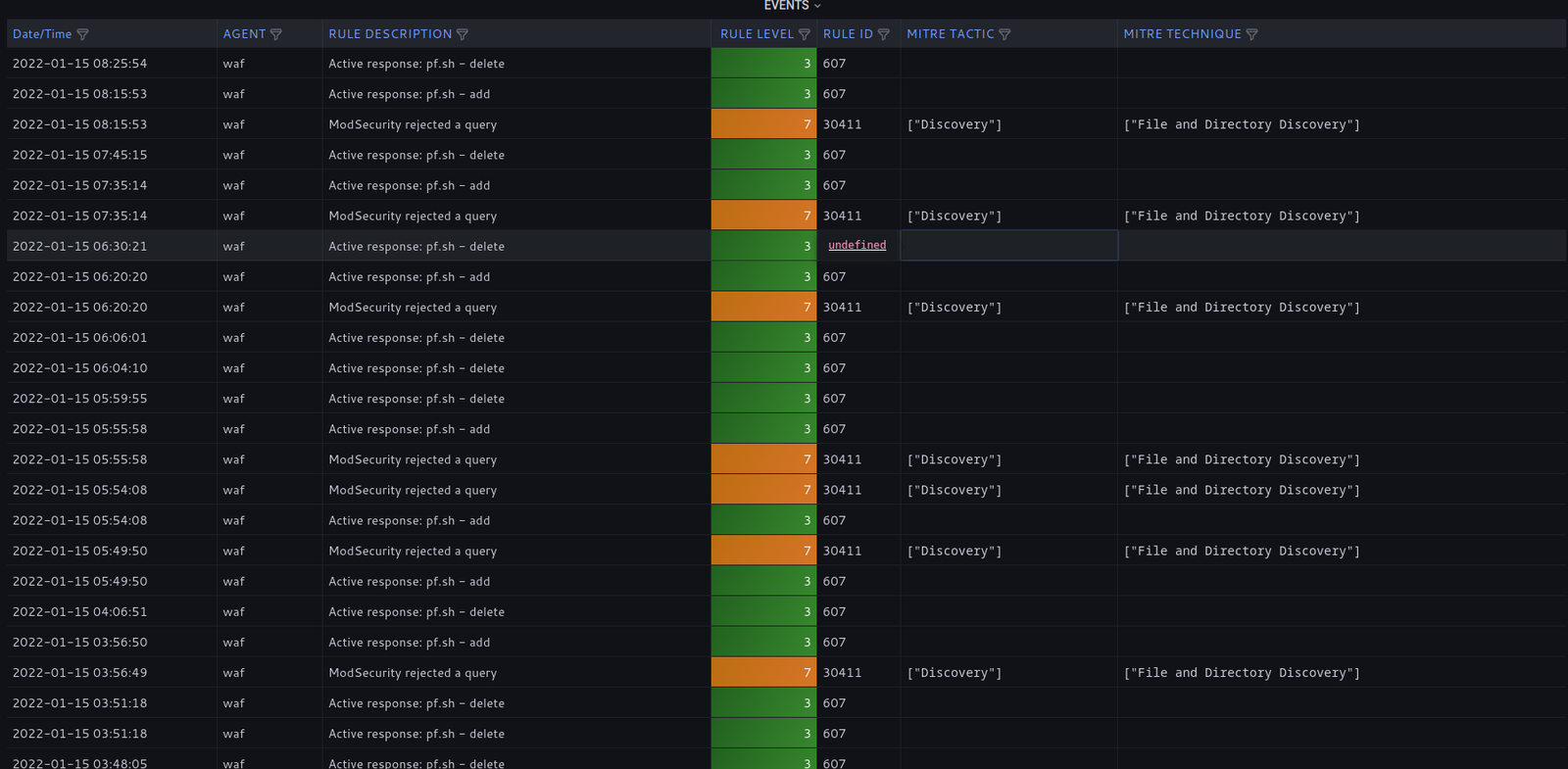The height and width of the screenshot is (769, 1568).
Task: Open the Agent column filter icon
Action: (x=276, y=34)
